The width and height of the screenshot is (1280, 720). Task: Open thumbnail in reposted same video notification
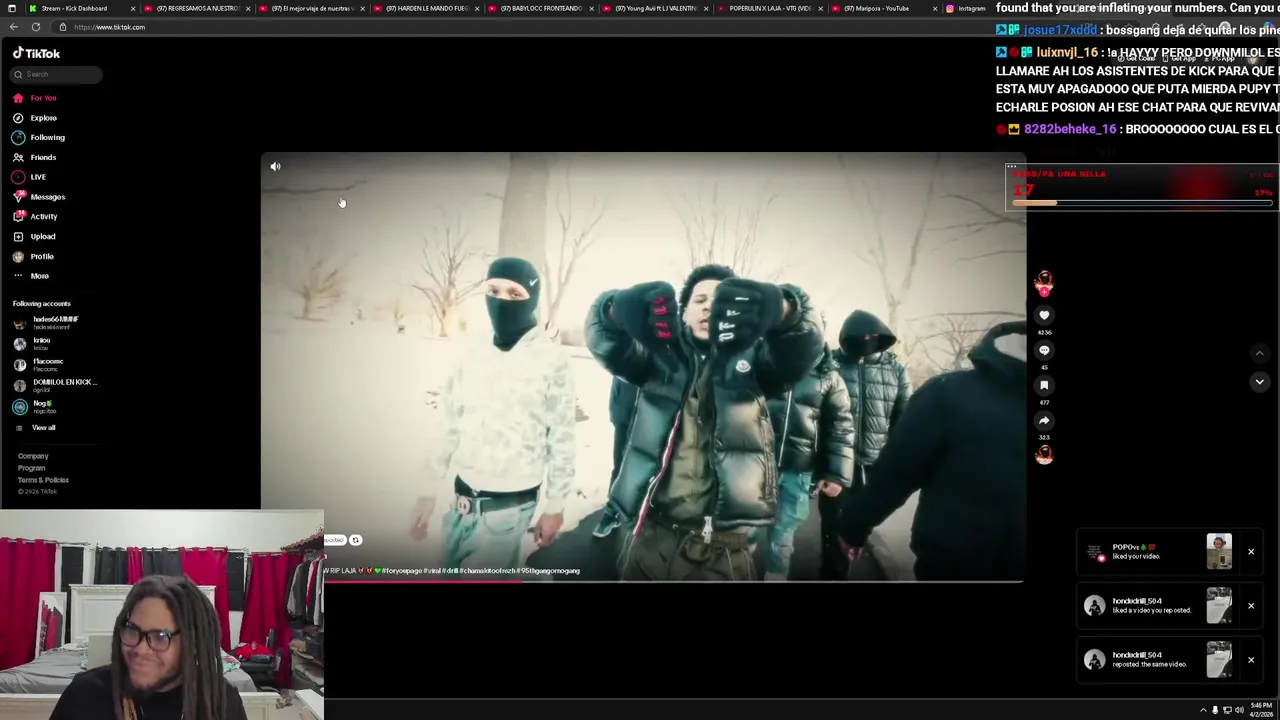(x=1219, y=660)
